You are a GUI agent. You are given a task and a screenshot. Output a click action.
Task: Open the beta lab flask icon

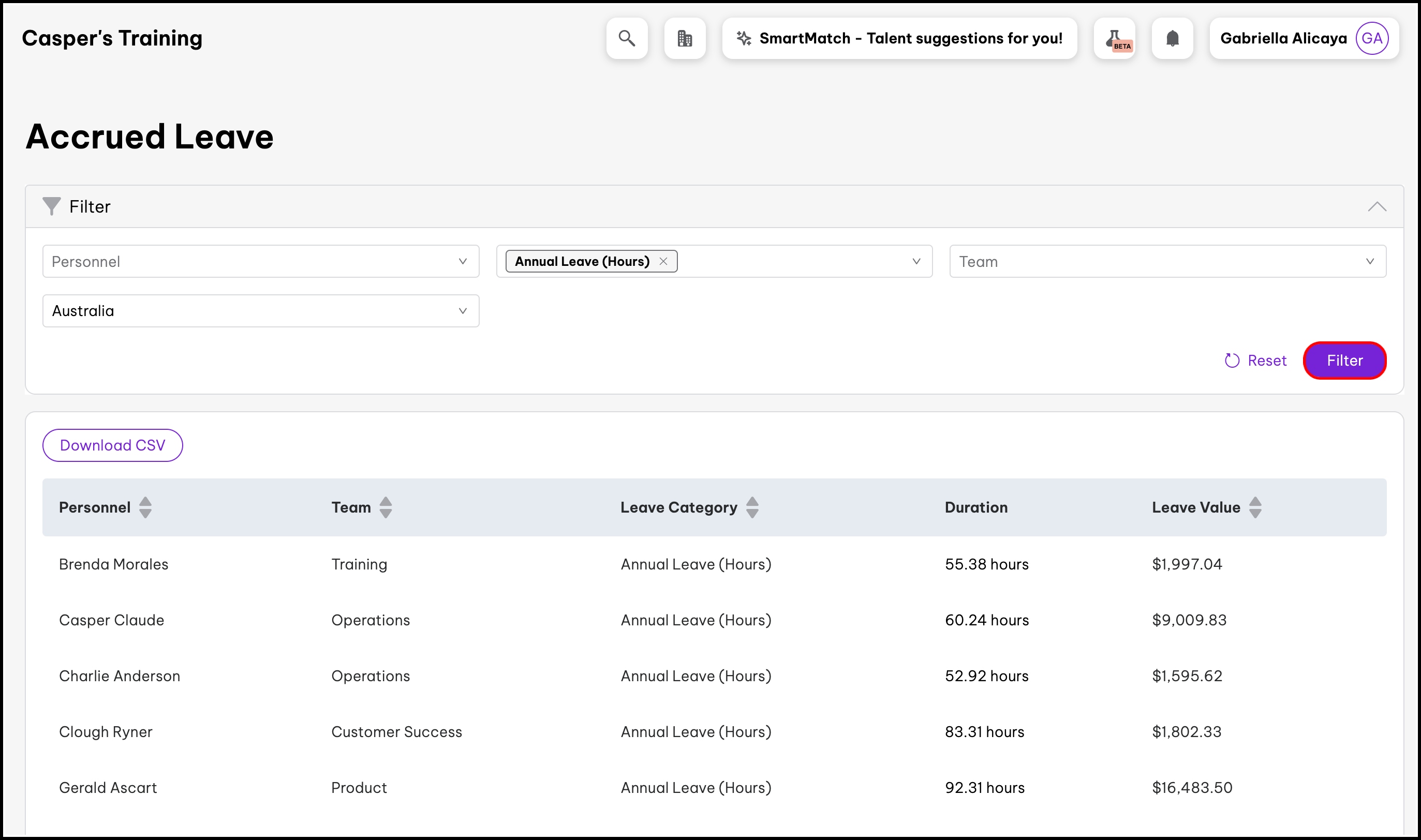coord(1114,38)
